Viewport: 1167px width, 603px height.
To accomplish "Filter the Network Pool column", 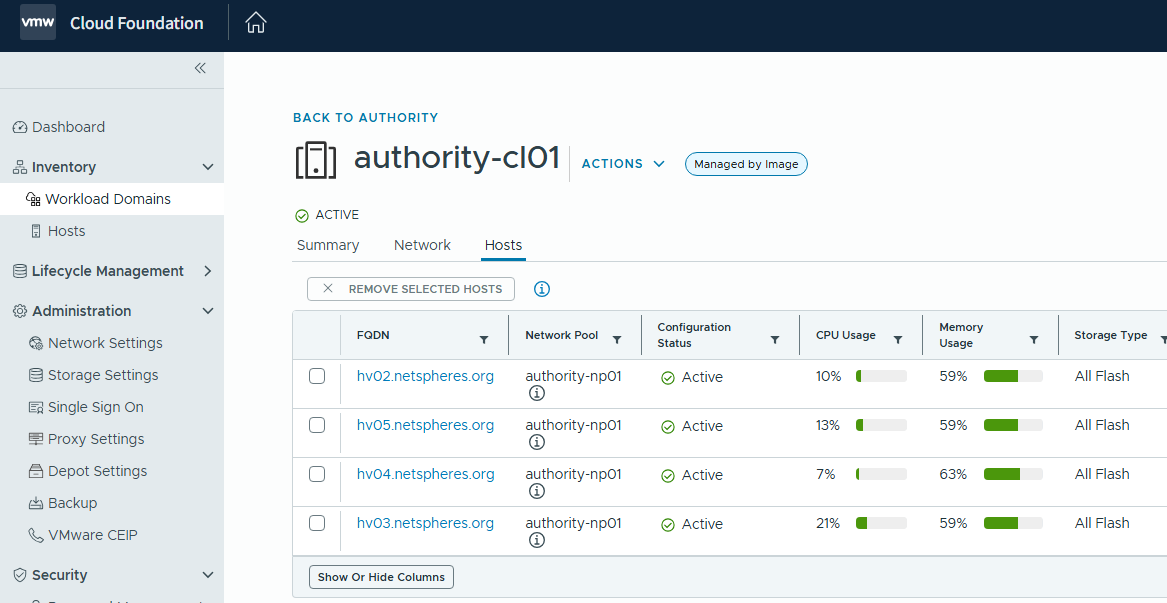I will tap(616, 339).
